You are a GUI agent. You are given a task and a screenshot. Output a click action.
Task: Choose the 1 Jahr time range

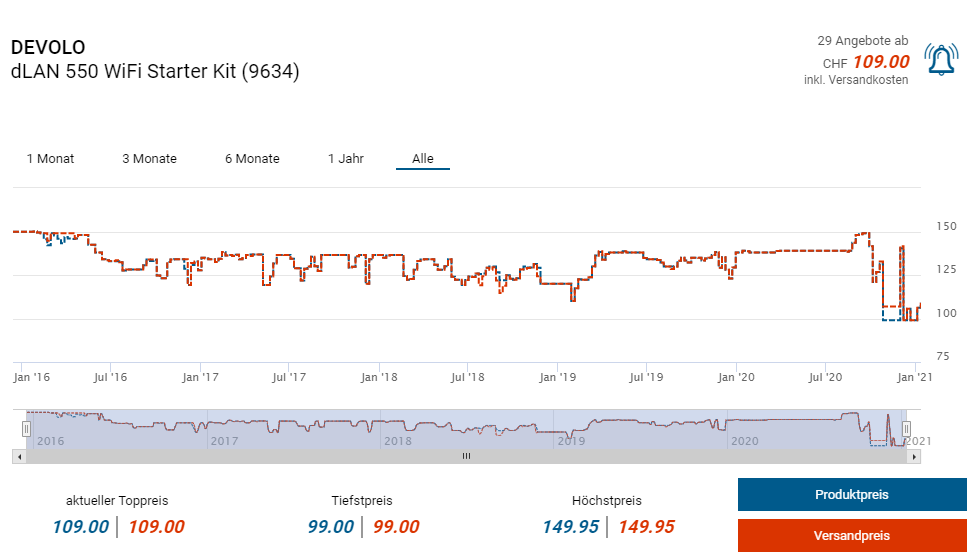tap(346, 159)
